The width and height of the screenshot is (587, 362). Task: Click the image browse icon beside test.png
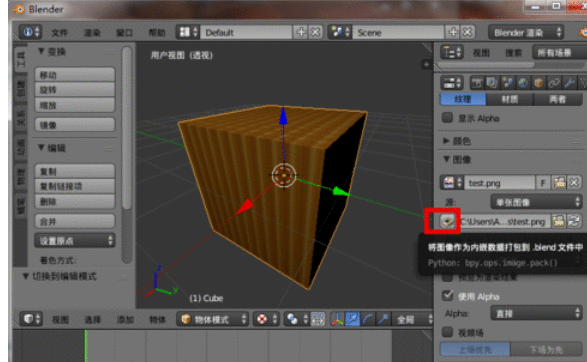[452, 183]
